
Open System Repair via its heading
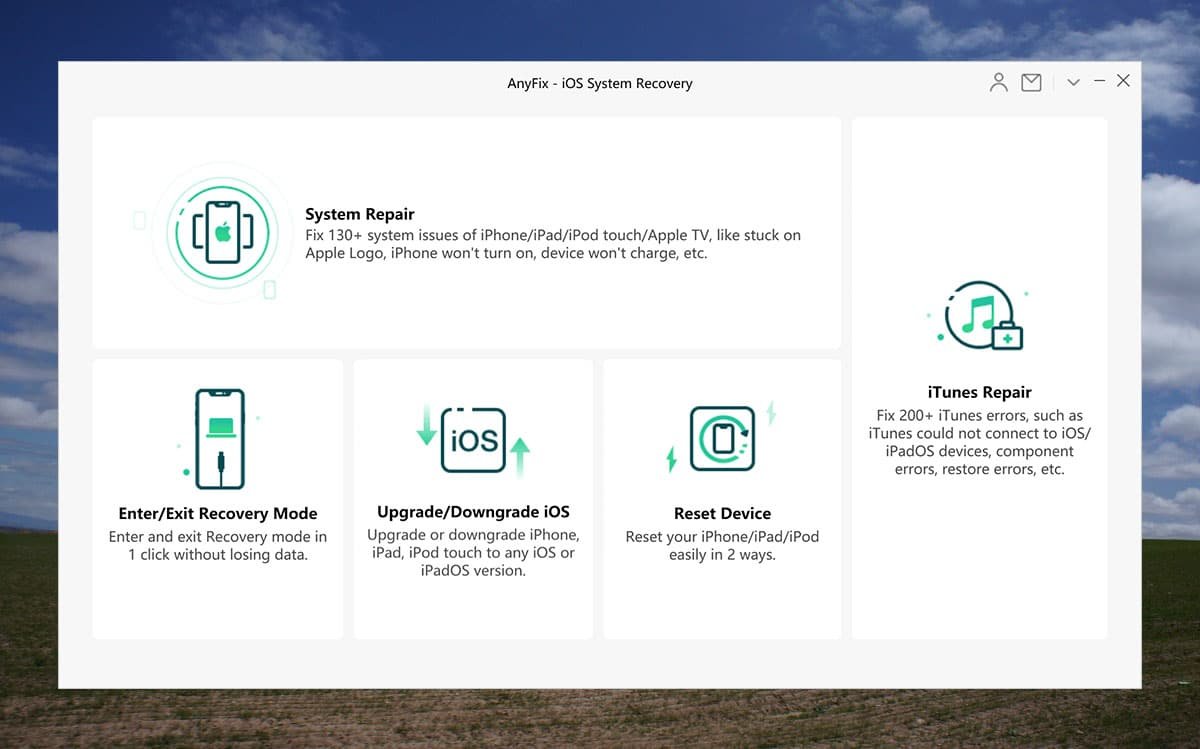359,214
